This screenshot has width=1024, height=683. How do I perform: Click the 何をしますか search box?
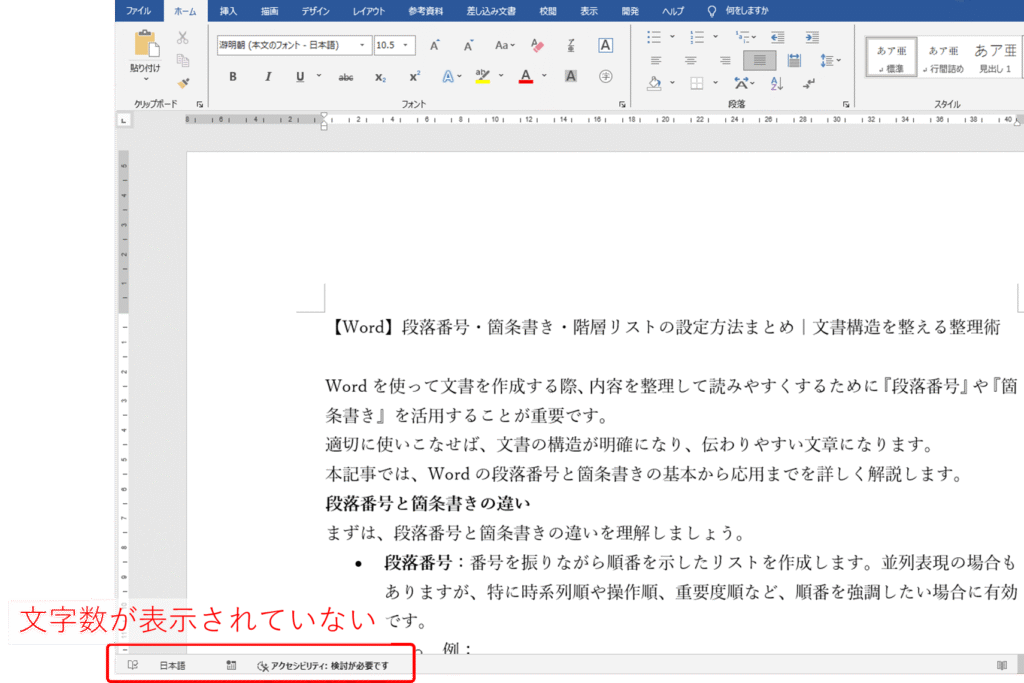coord(741,11)
